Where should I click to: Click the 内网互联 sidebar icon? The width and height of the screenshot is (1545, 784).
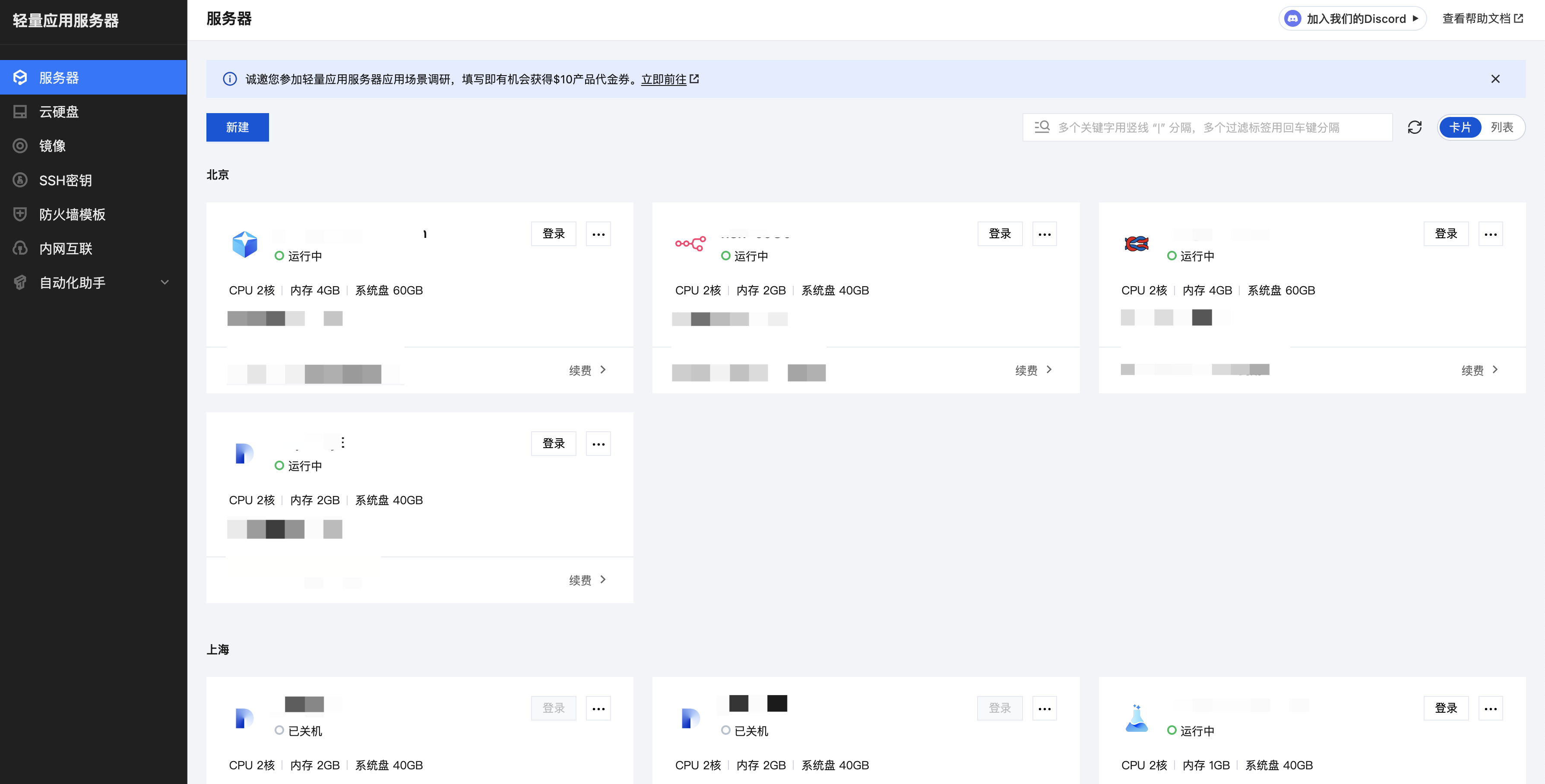click(x=20, y=248)
